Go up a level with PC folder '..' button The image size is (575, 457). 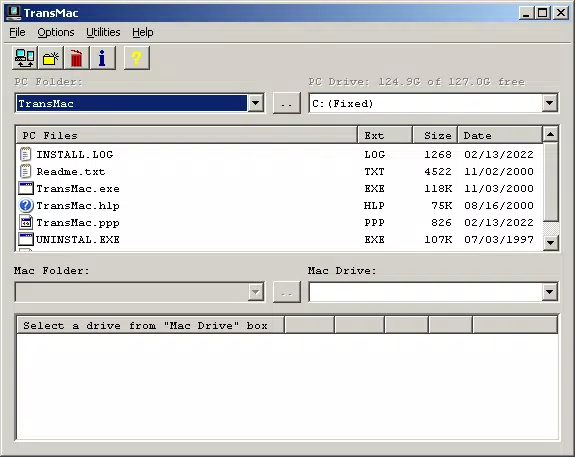287,103
